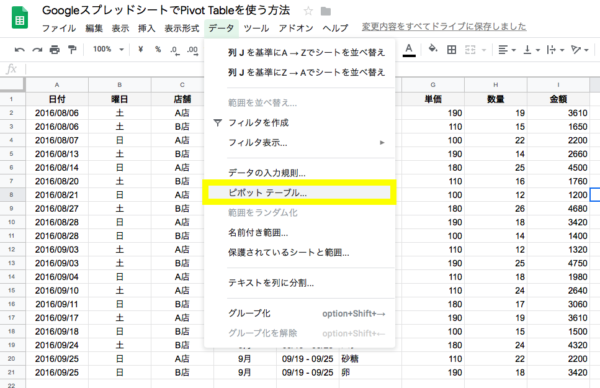Click the undo arrow icon
Viewport: 600px width, 388px height.
pos(20,50)
